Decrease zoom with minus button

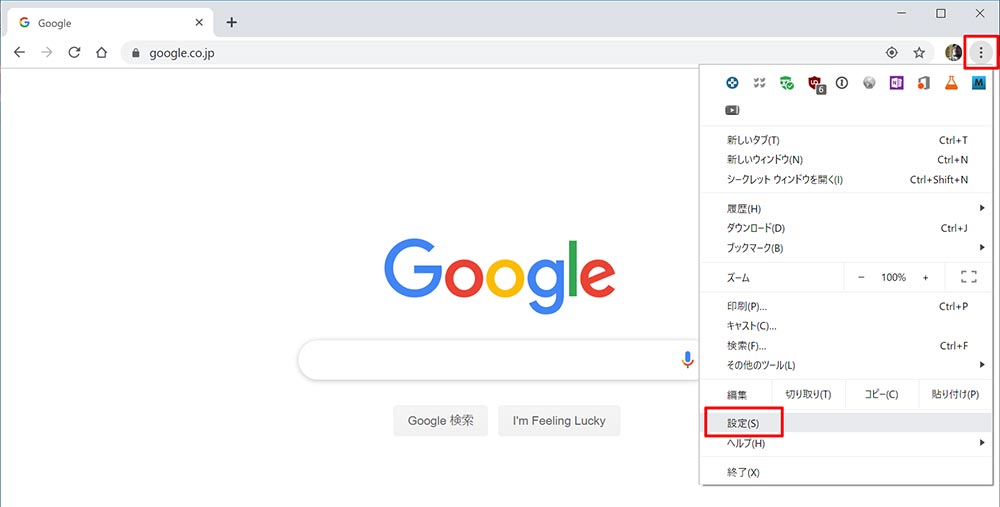point(861,277)
